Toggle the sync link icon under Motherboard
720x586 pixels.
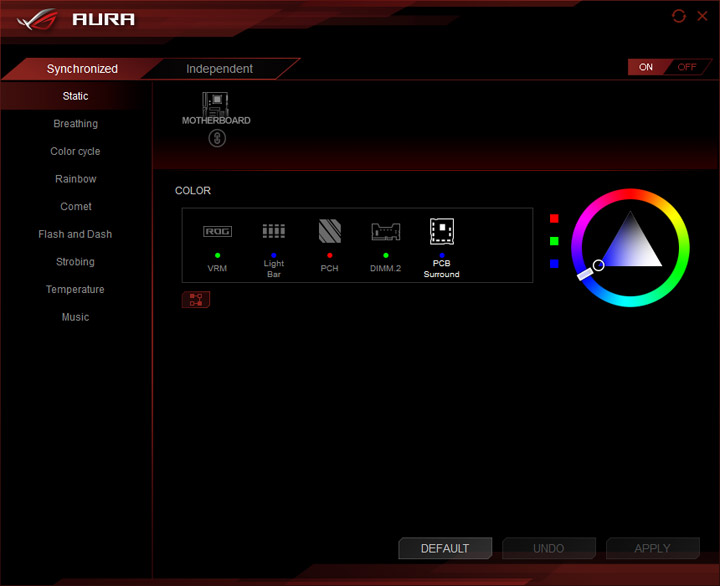[x=217, y=138]
